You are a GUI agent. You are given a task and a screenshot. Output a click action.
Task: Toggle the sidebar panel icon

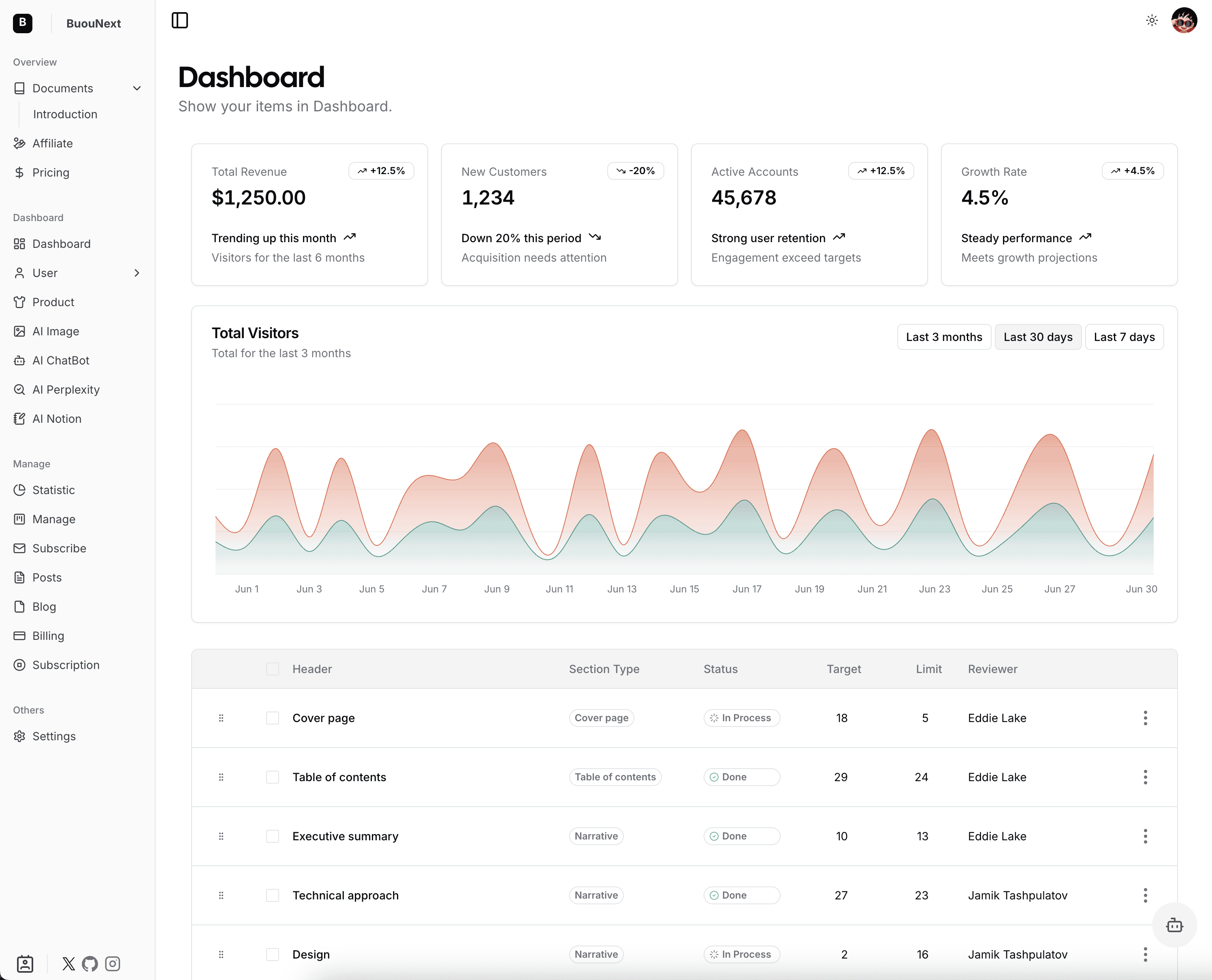[x=179, y=21]
